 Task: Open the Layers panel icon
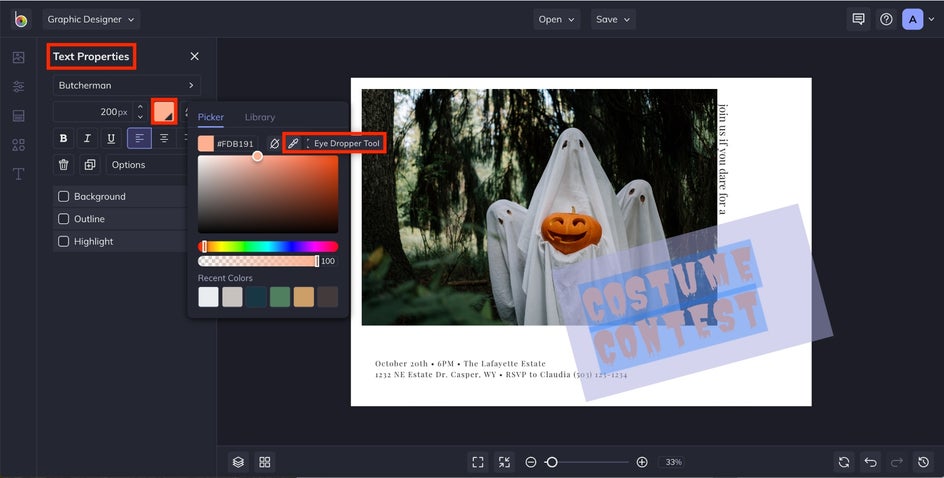238,462
